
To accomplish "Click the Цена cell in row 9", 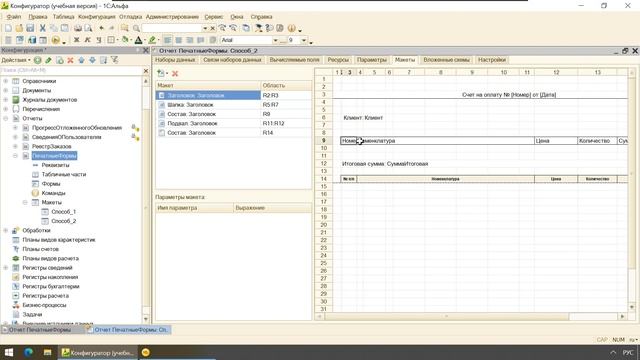I will [556, 141].
